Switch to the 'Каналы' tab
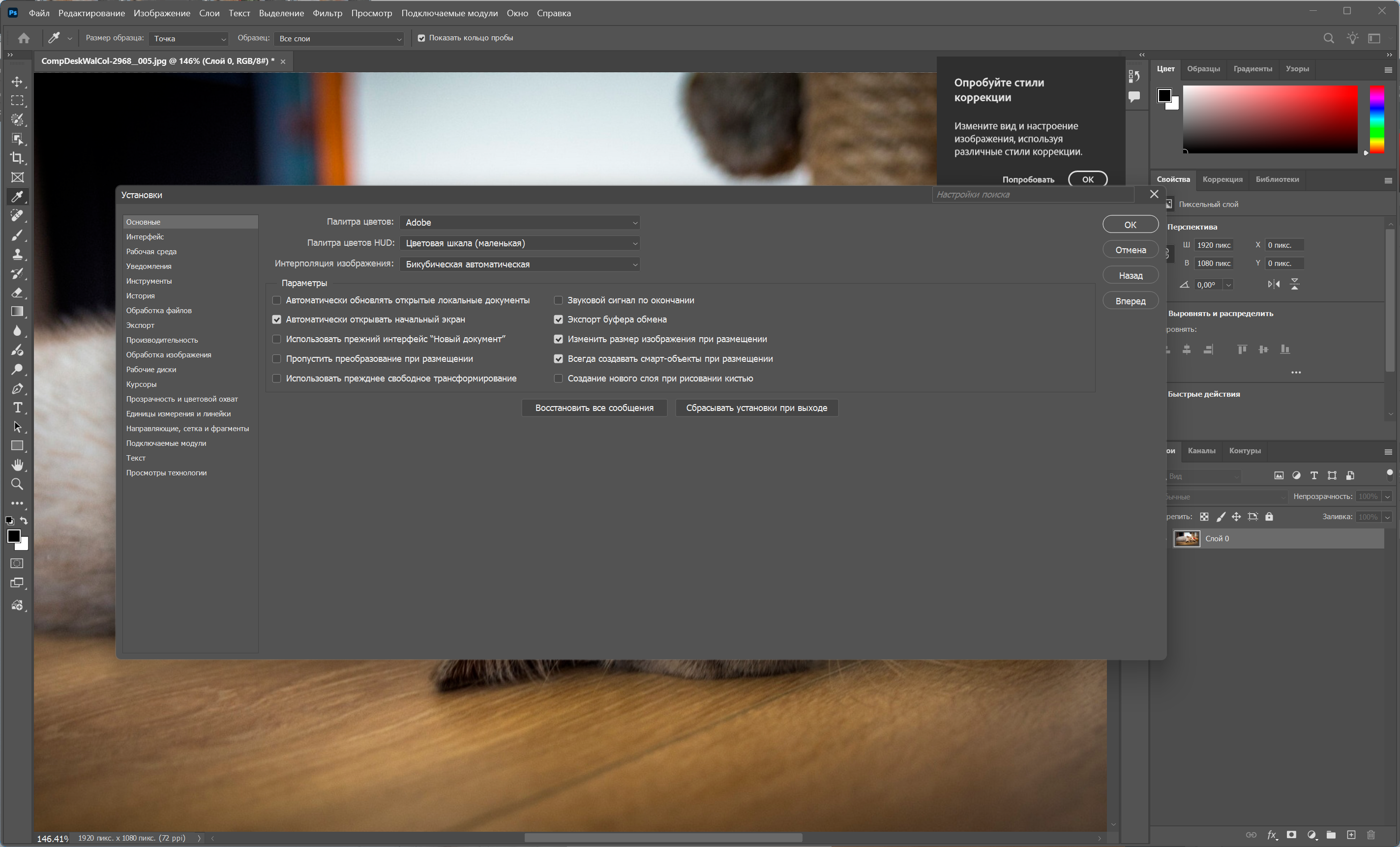 coord(1201,450)
